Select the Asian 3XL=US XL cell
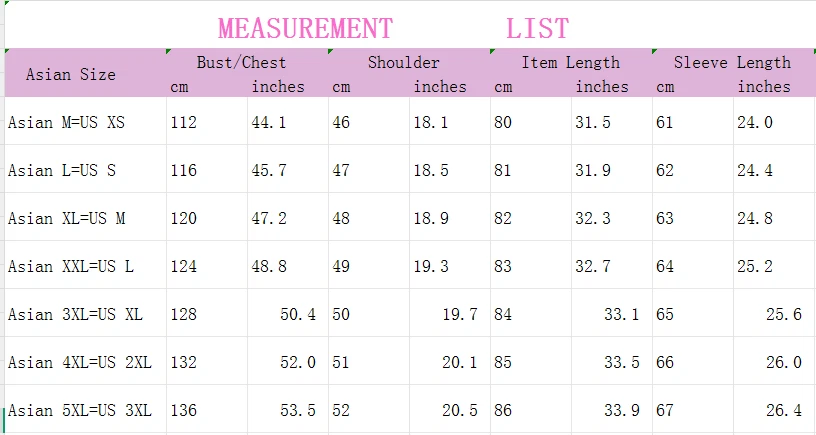Screen dimensions: 816x435 (x=75, y=314)
